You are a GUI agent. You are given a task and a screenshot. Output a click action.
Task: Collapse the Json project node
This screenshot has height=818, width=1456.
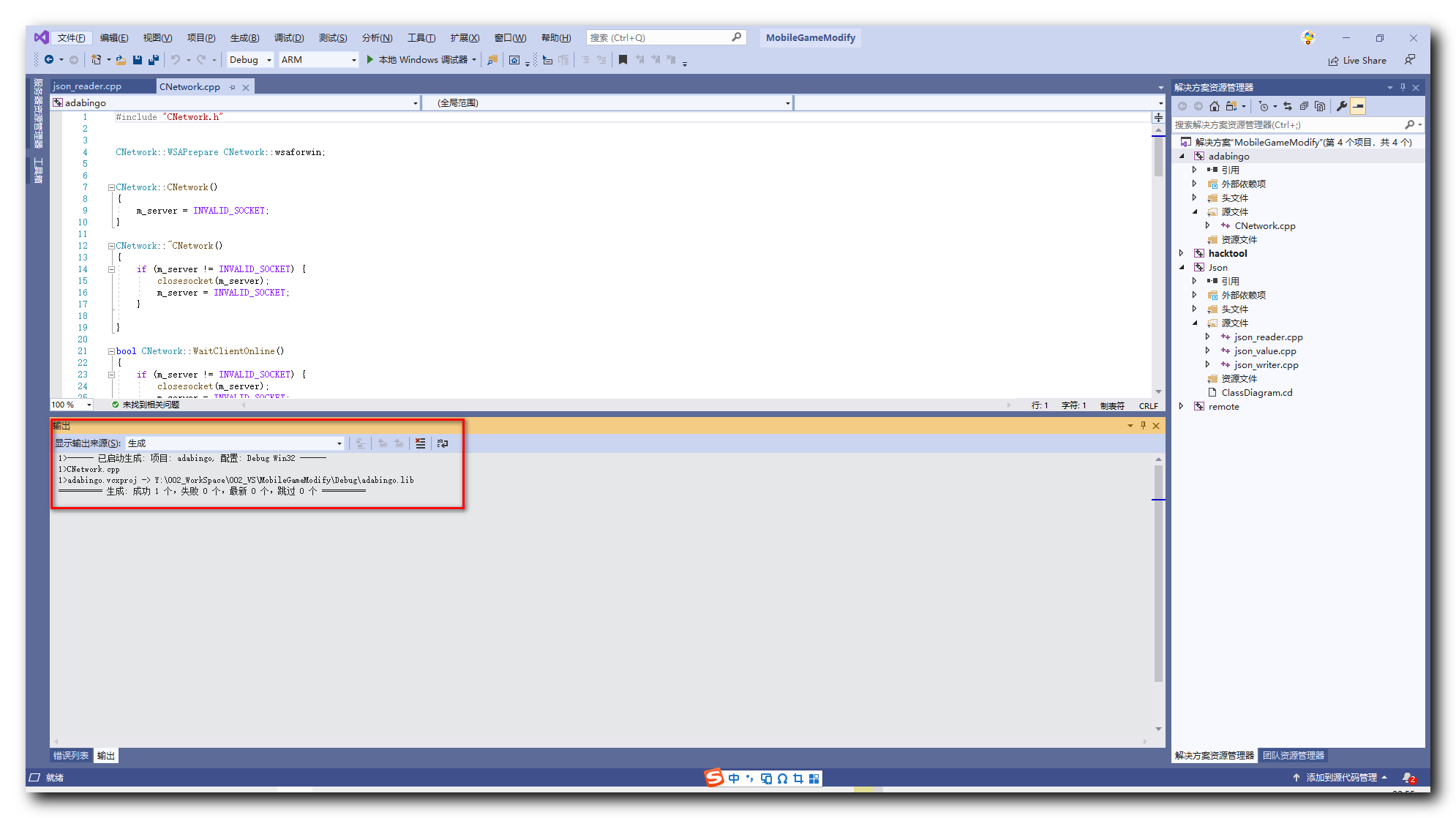click(x=1182, y=267)
